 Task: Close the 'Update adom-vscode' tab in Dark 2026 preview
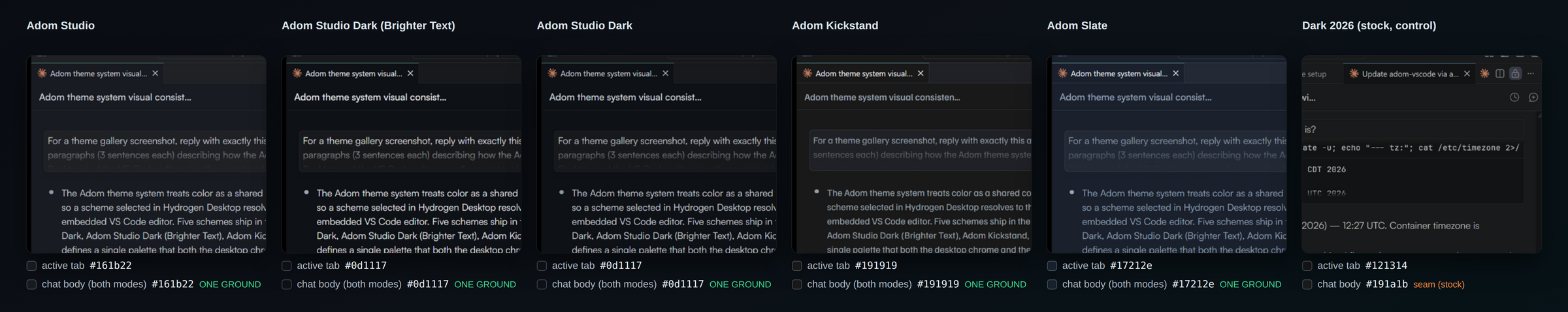coord(1467,74)
